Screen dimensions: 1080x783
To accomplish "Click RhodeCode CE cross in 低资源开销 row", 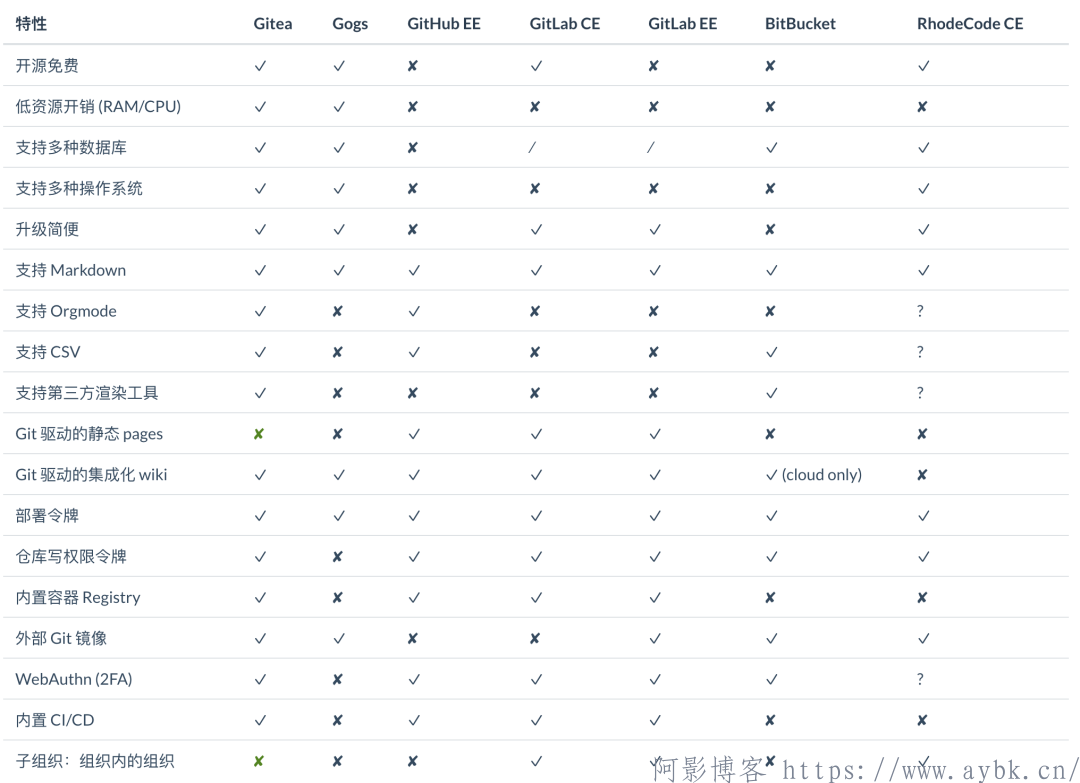I will [x=922, y=107].
